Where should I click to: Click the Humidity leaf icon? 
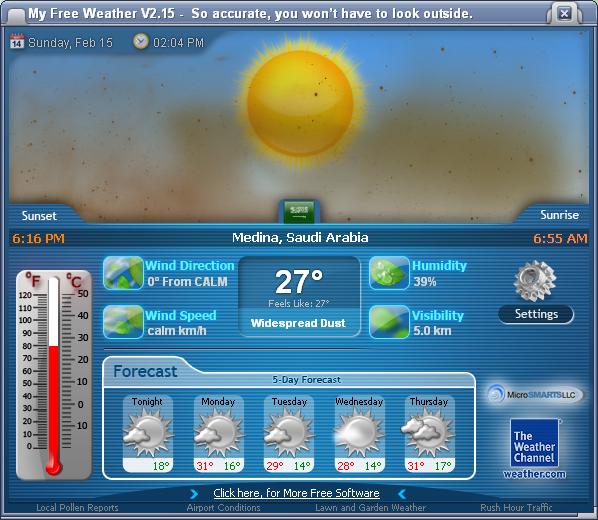click(389, 273)
